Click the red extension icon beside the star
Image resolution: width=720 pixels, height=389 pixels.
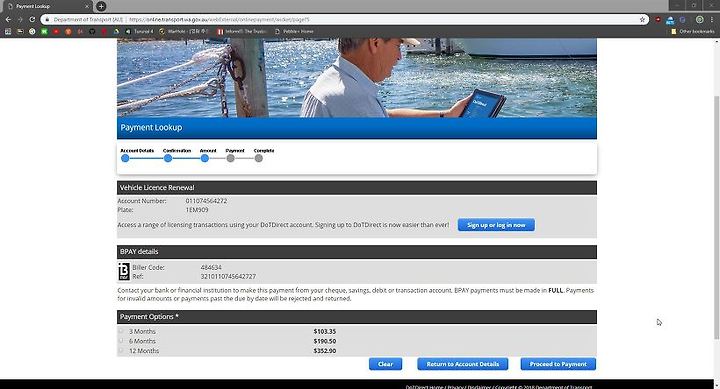[658, 20]
